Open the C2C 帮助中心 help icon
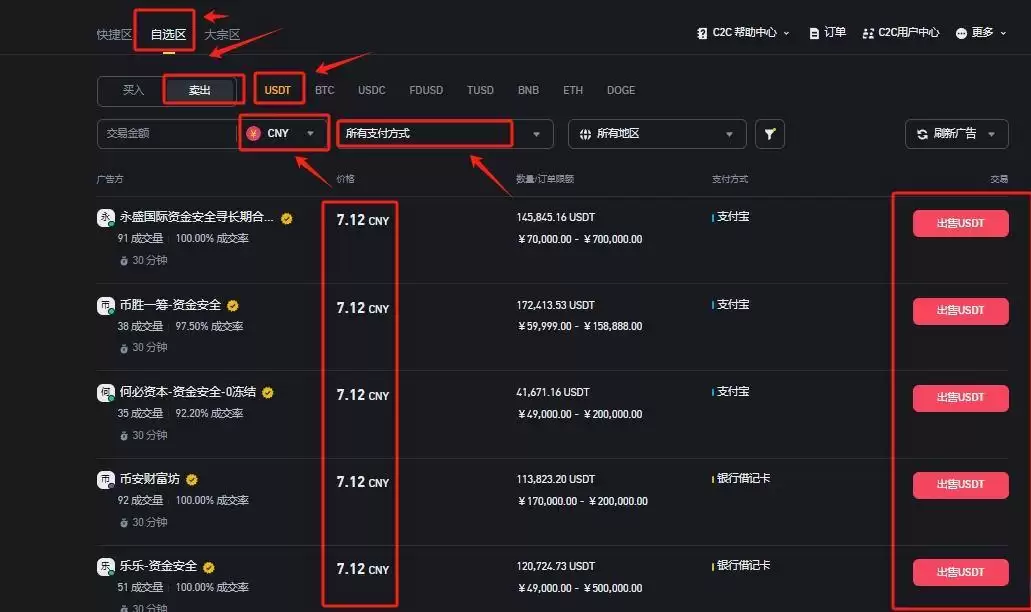Image resolution: width=1031 pixels, height=612 pixels. 704,32
